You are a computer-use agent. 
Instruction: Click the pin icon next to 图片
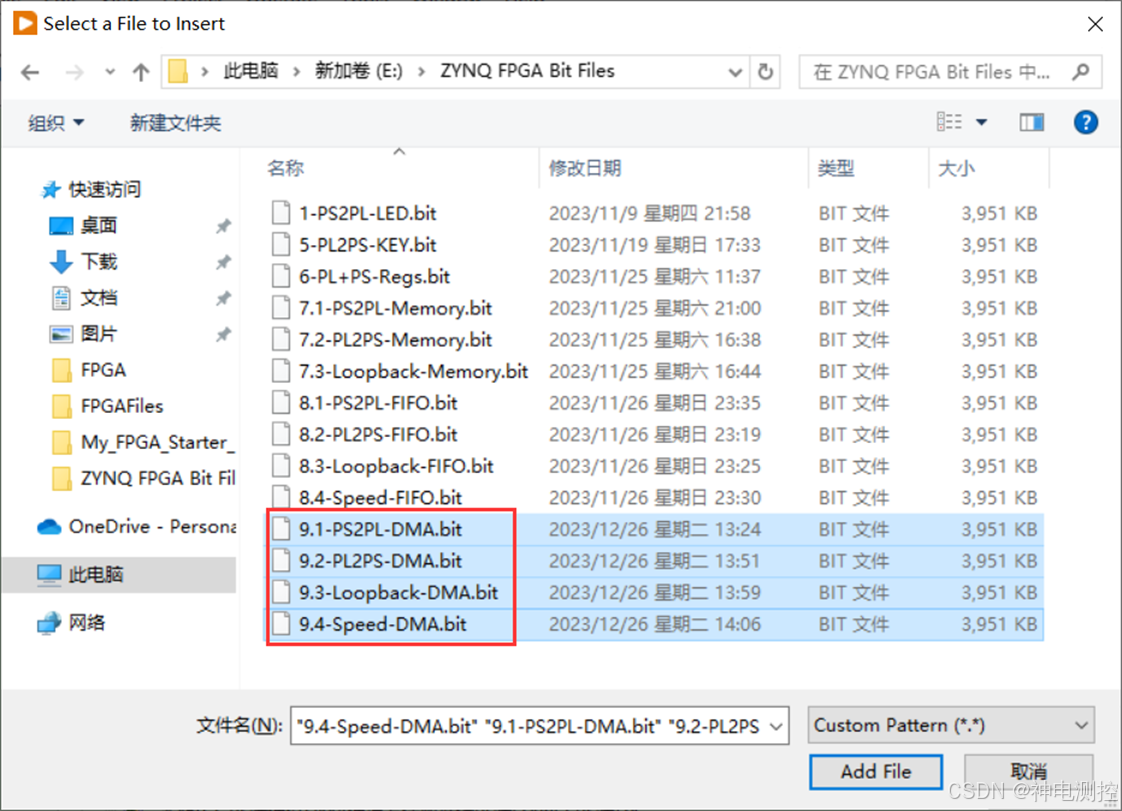coord(223,334)
